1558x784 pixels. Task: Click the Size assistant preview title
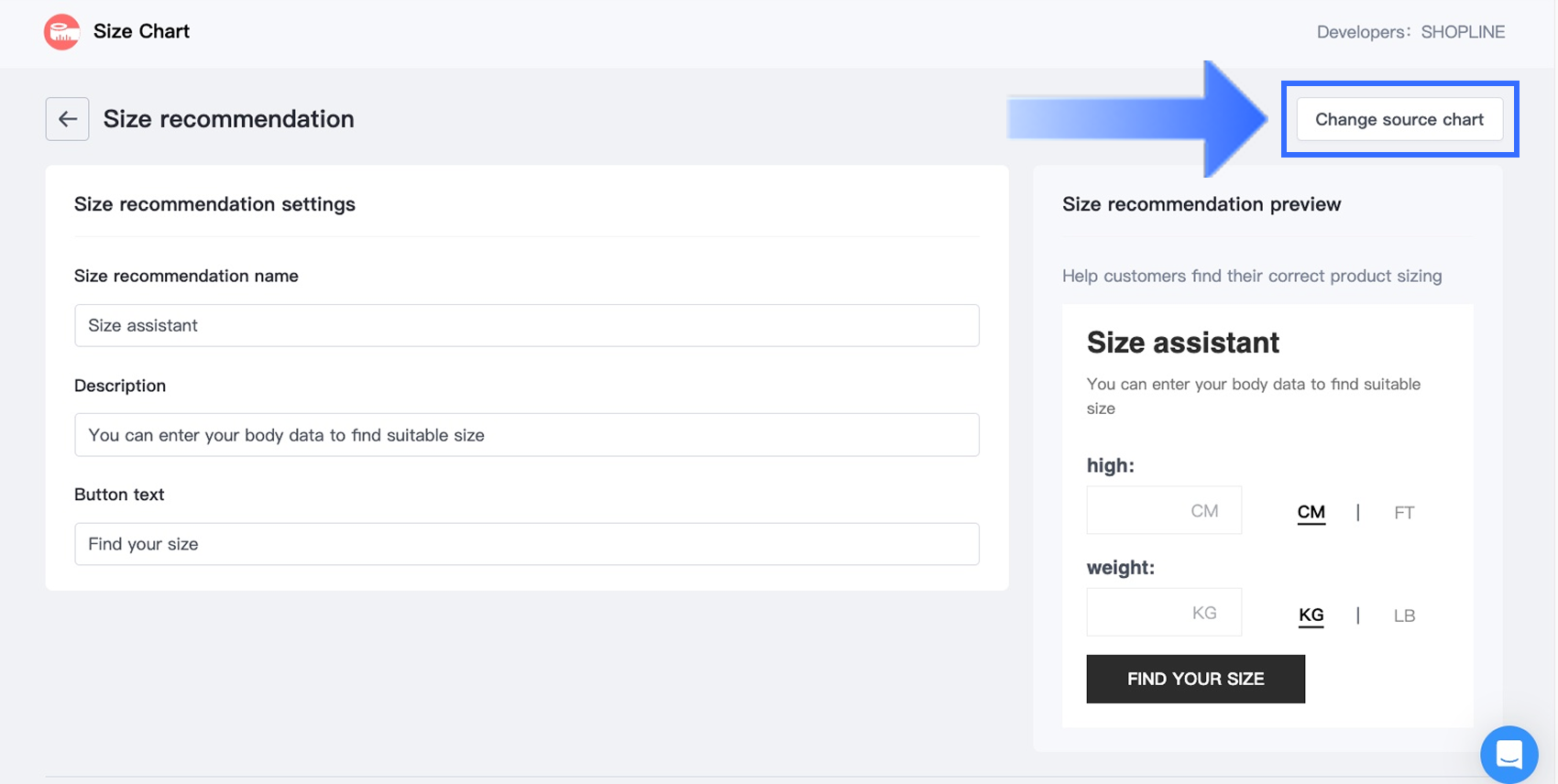click(1182, 343)
